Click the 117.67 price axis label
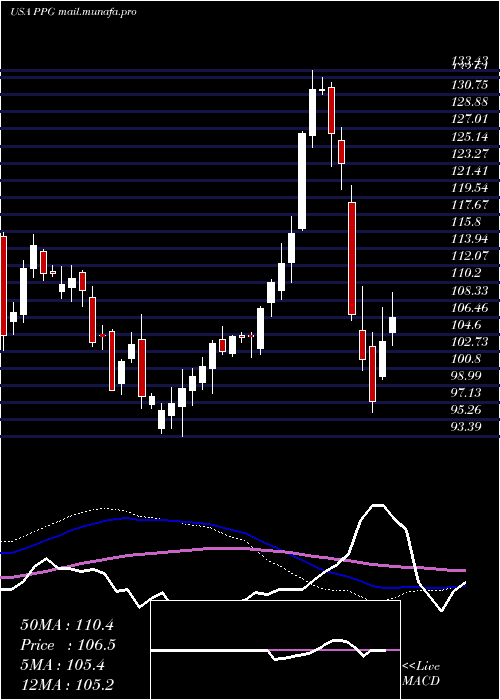This screenshot has height=700, width=500. (470, 205)
